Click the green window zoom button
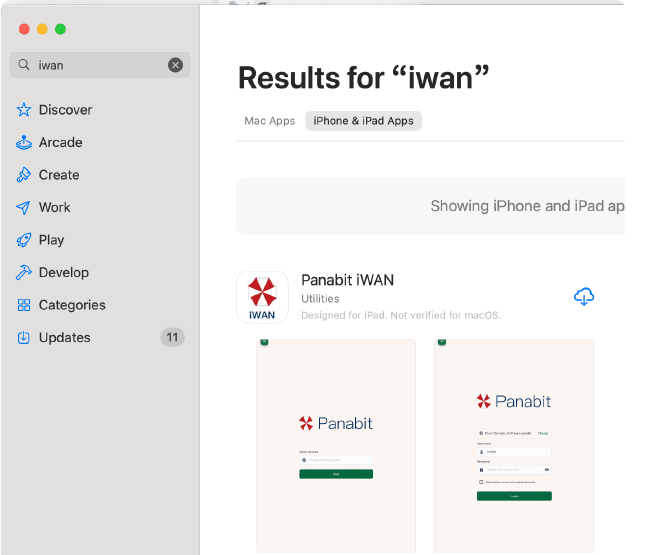 pyautogui.click(x=60, y=29)
